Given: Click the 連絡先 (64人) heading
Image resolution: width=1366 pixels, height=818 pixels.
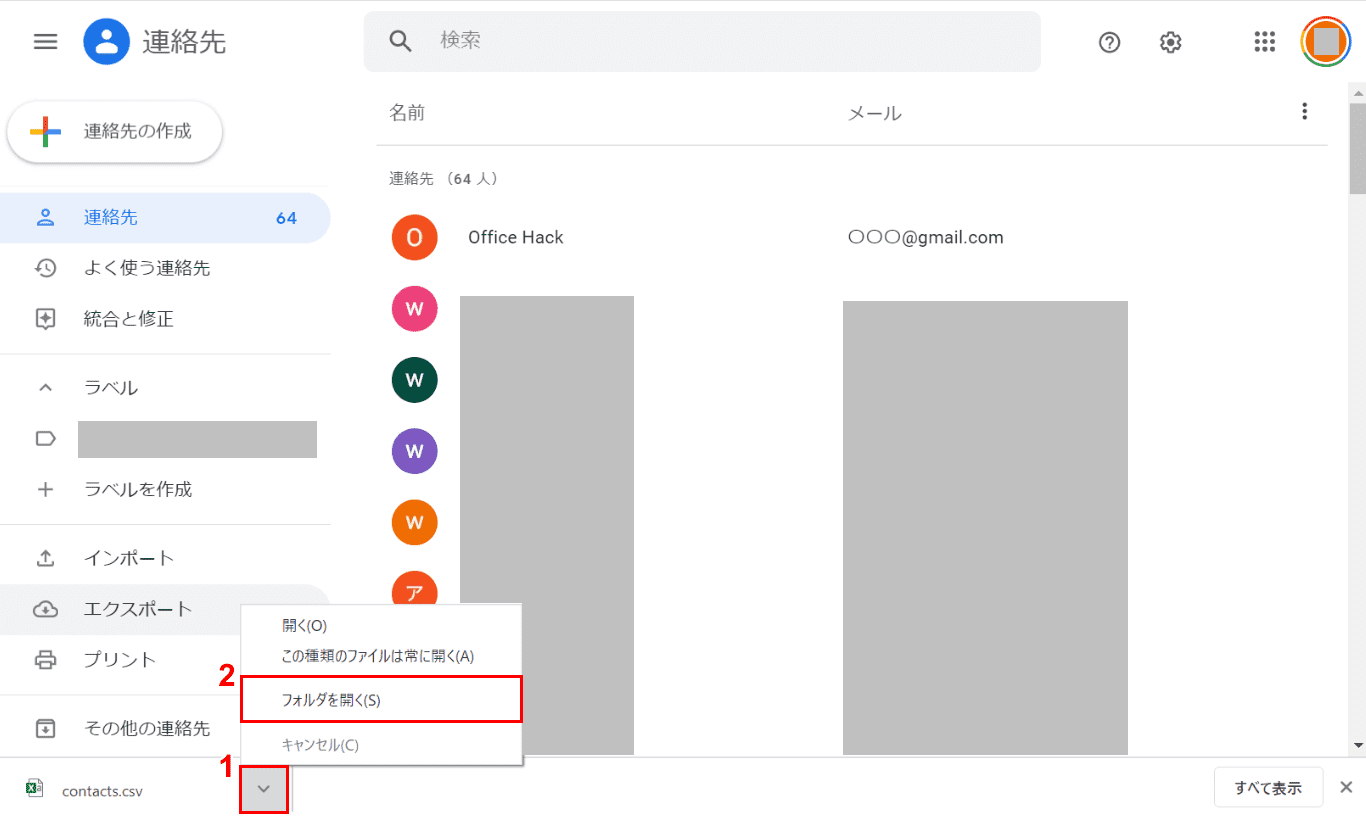Looking at the screenshot, I should 443,179.
